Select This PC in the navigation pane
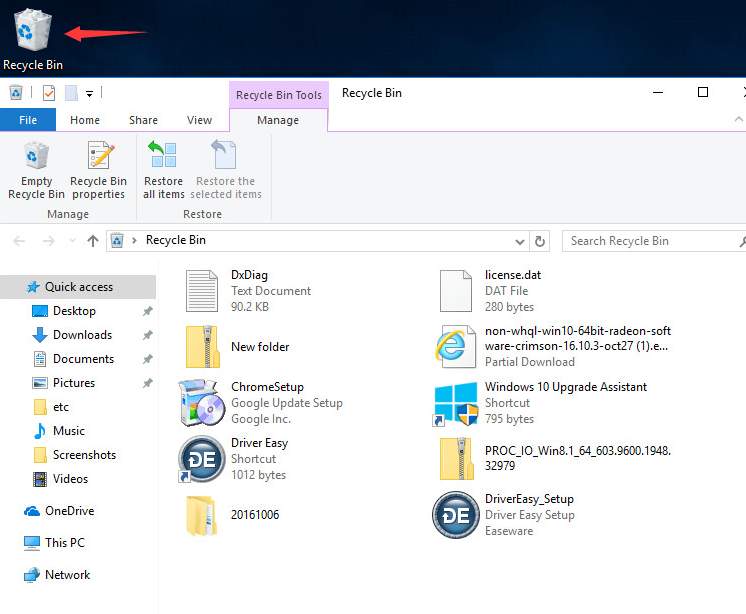Image resolution: width=746 pixels, height=614 pixels. (65, 543)
